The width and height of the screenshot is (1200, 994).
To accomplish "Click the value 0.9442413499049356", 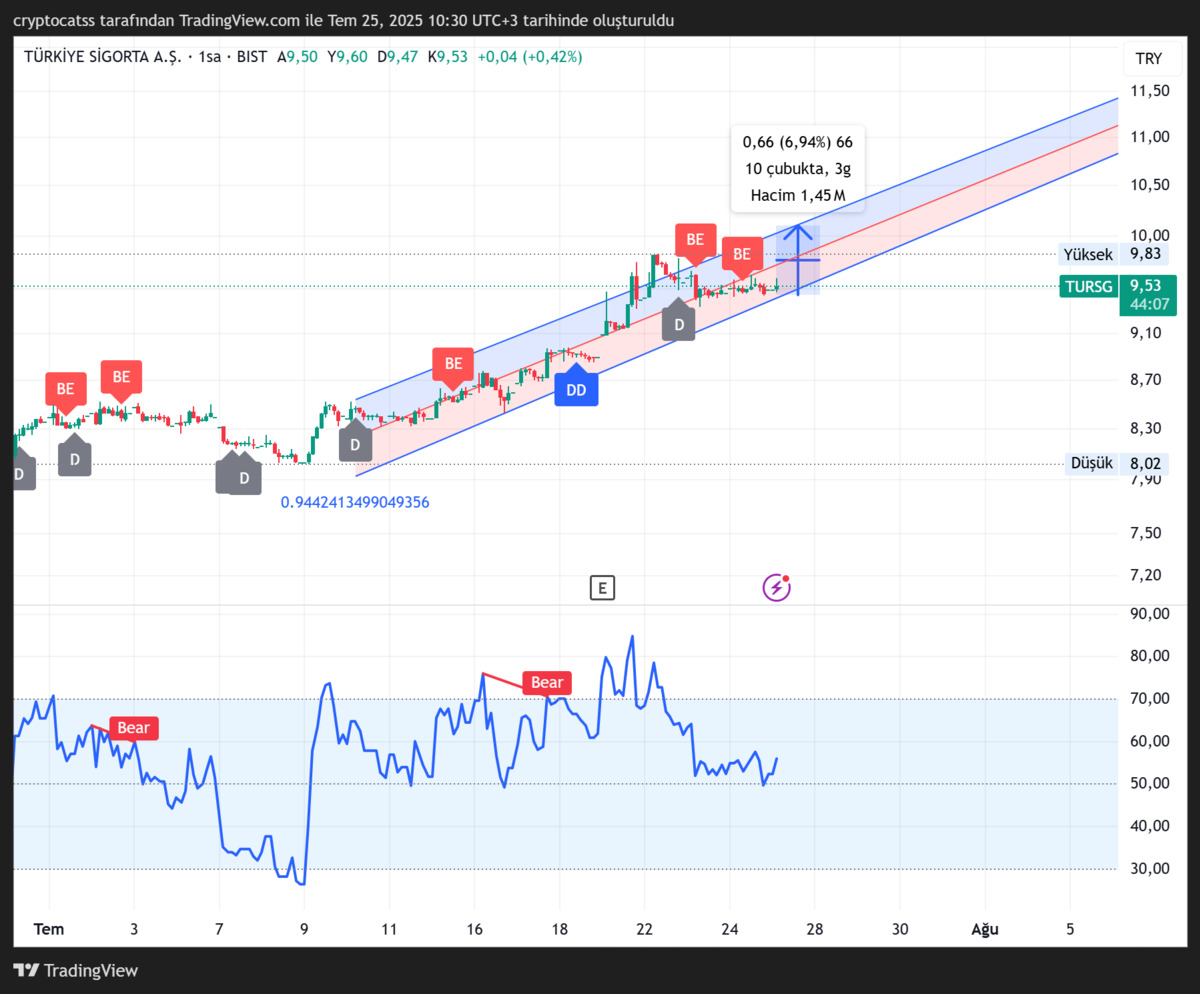I will tap(355, 502).
